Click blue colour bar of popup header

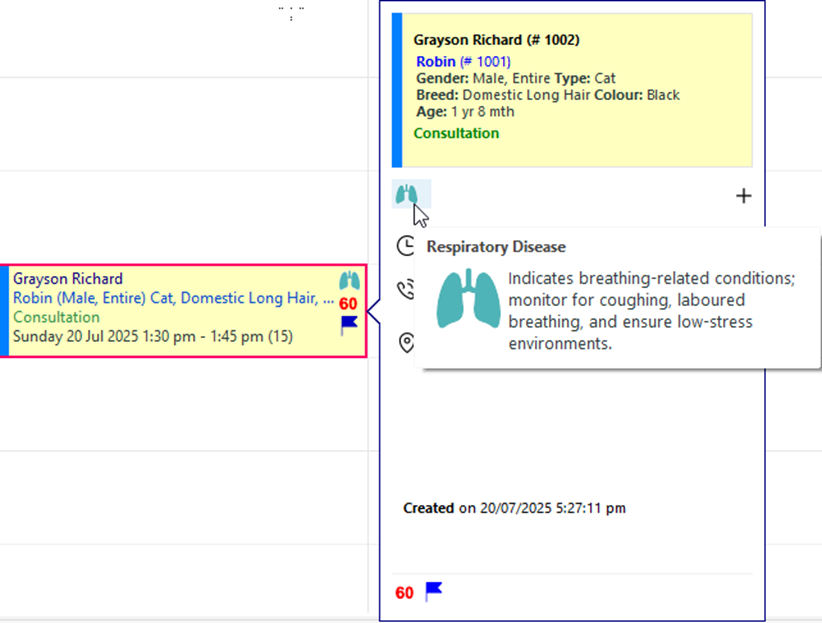click(x=397, y=90)
